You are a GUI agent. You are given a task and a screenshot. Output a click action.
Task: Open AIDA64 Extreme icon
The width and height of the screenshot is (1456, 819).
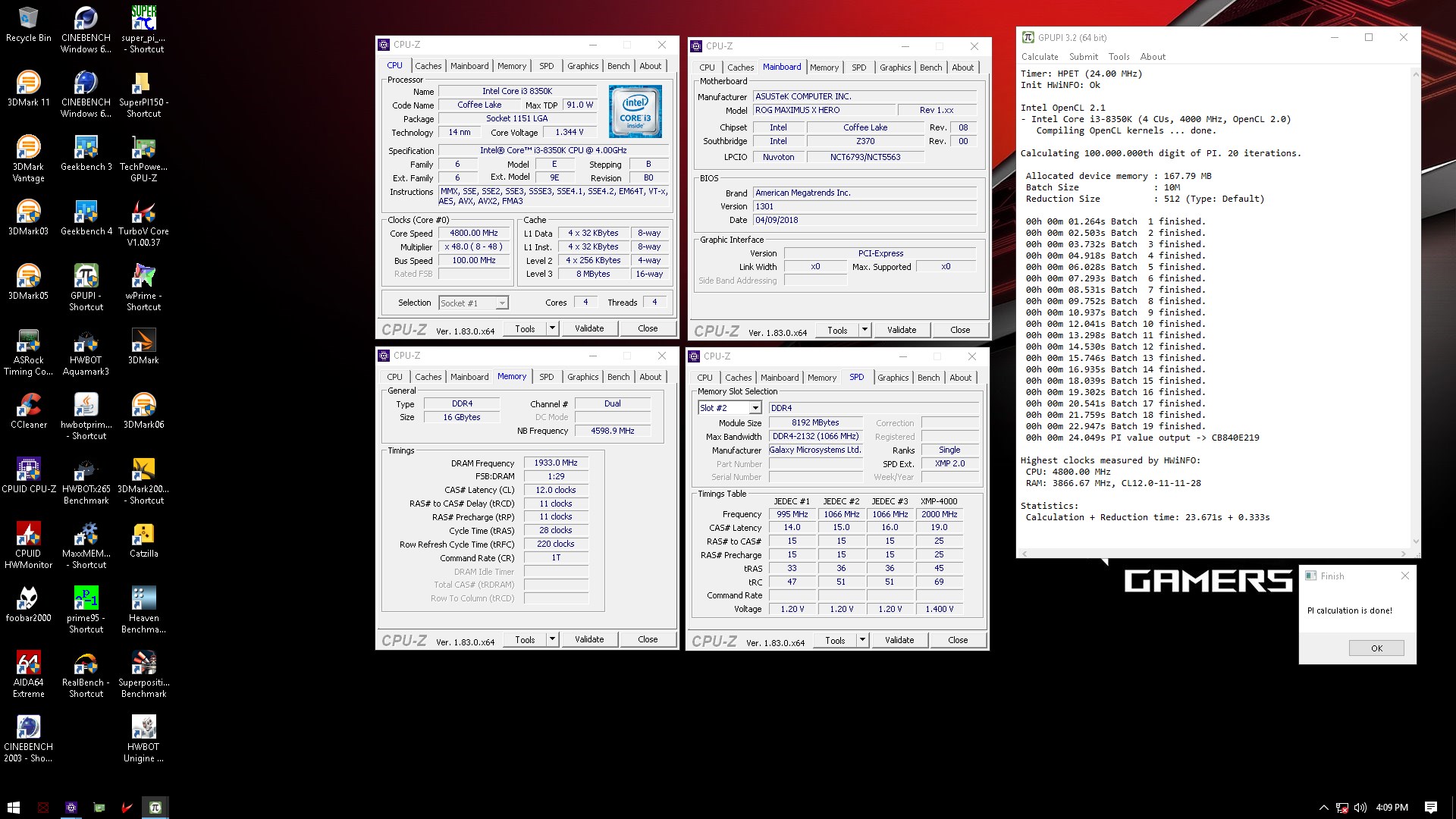tap(28, 675)
